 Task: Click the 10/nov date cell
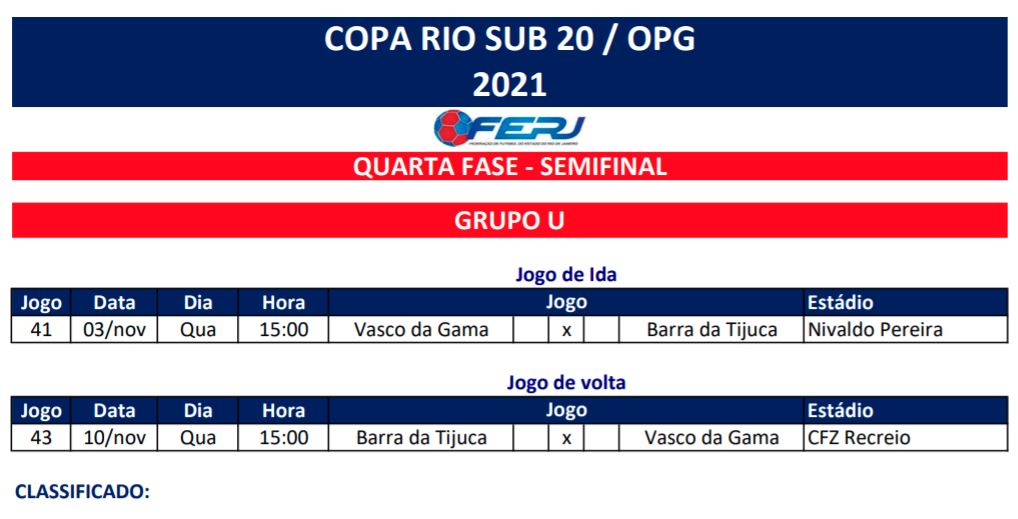[114, 437]
